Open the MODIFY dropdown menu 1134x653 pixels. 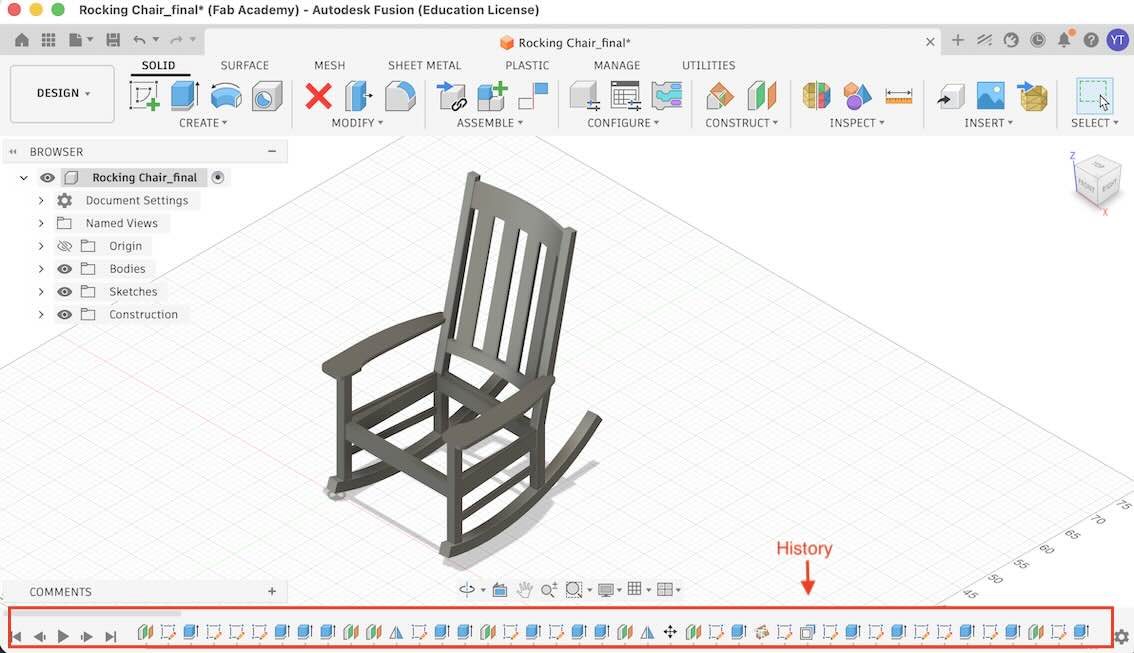coord(357,123)
